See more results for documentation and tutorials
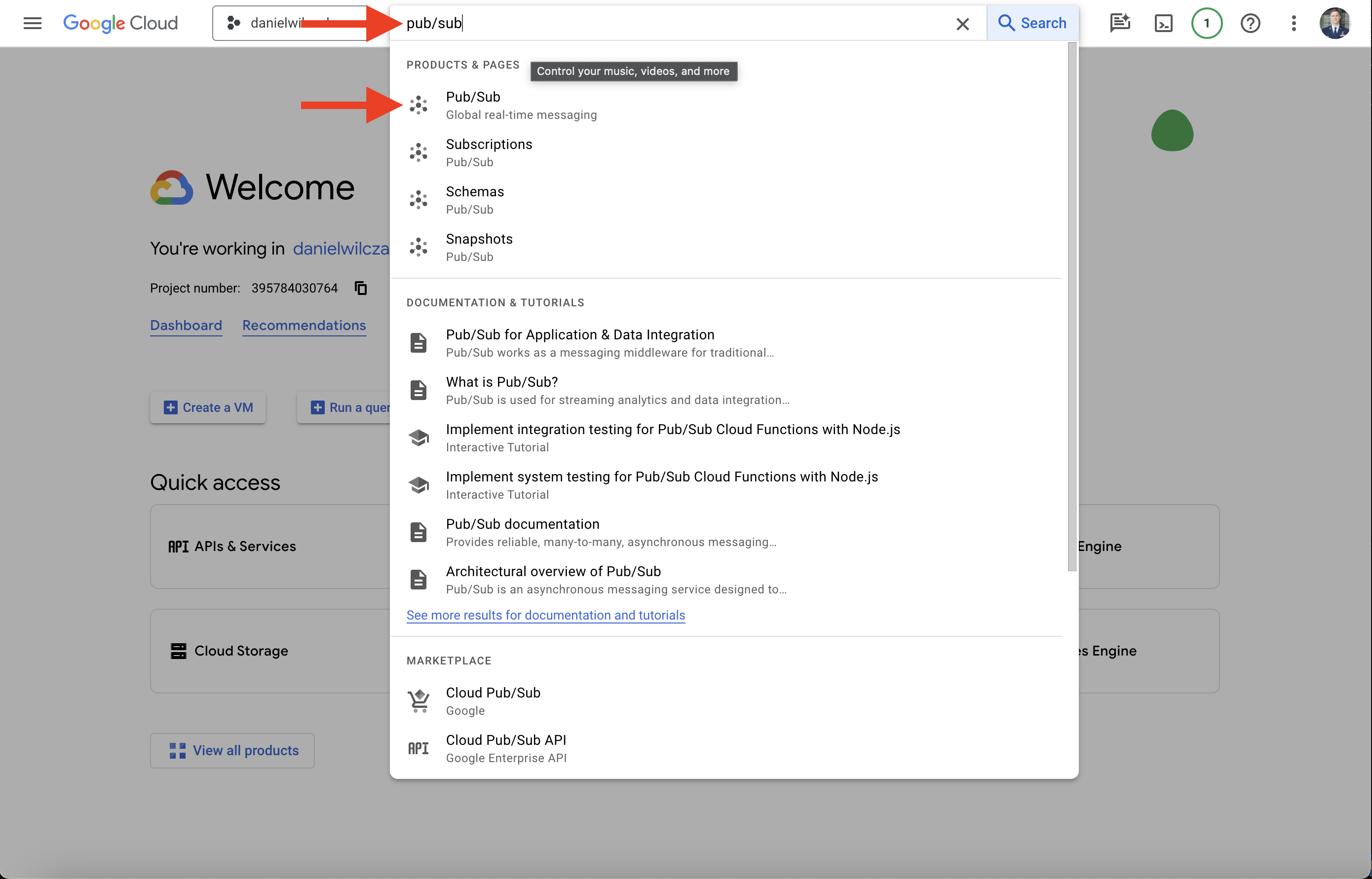 pos(546,615)
